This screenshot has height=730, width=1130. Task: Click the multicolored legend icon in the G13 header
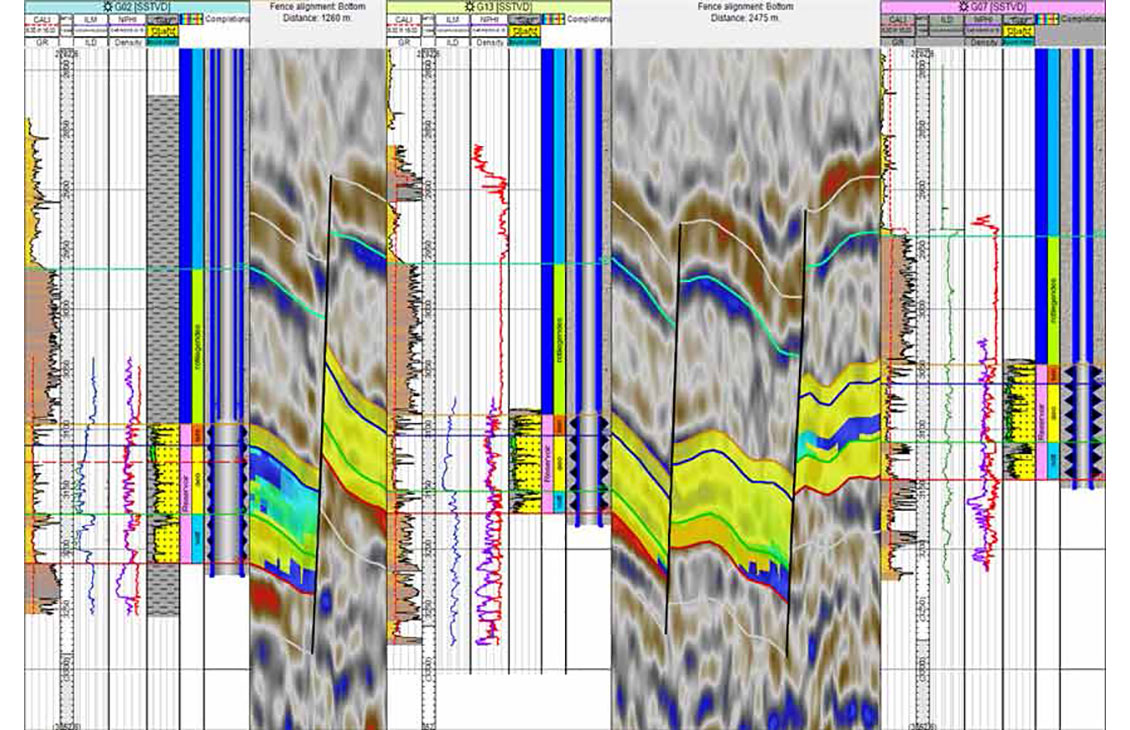click(x=554, y=20)
